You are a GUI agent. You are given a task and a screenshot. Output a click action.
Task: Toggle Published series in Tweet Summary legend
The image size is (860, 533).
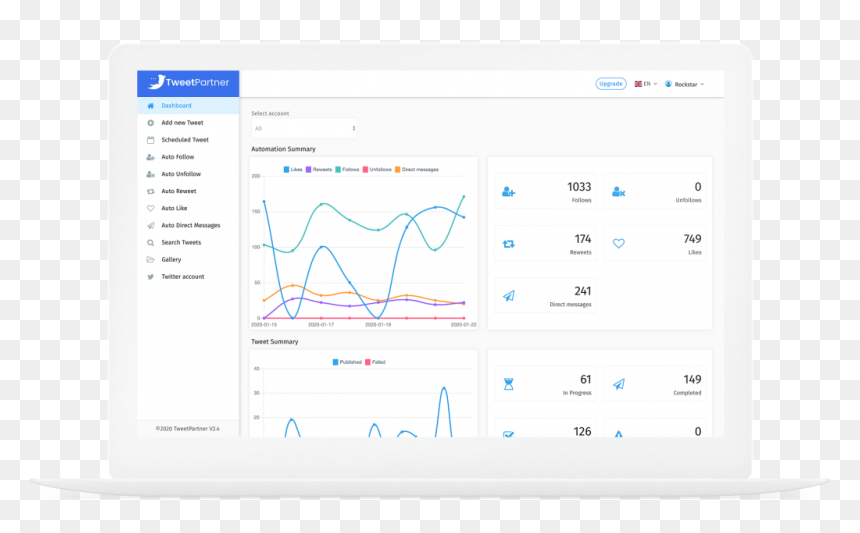347,362
